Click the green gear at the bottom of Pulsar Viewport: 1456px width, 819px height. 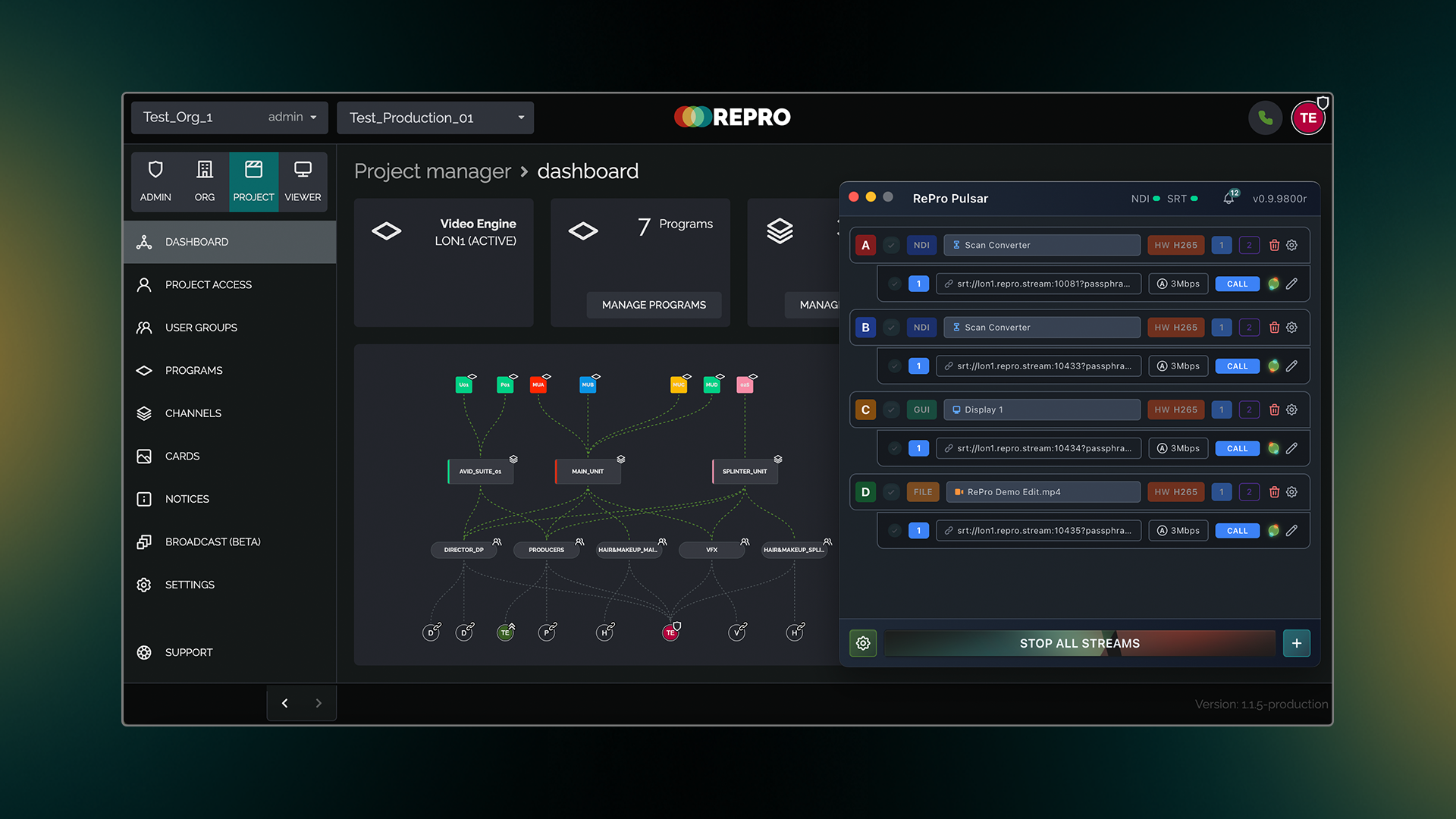click(863, 643)
